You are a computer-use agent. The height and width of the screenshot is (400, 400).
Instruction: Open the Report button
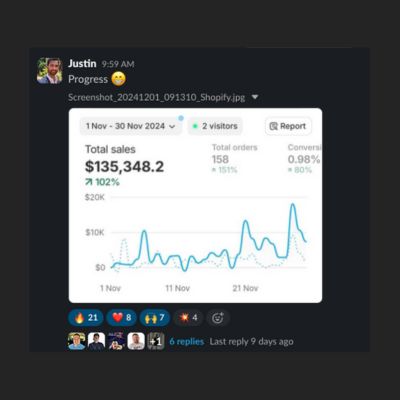pyautogui.click(x=288, y=126)
